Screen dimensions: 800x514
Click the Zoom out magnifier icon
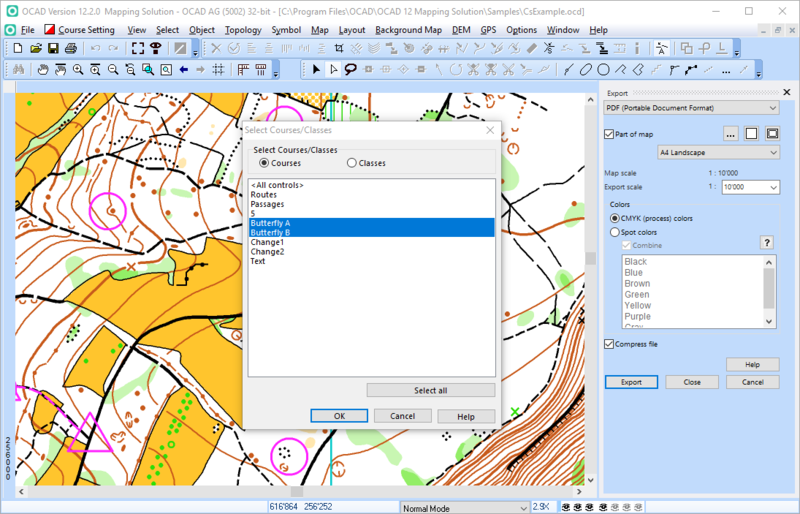(113, 69)
